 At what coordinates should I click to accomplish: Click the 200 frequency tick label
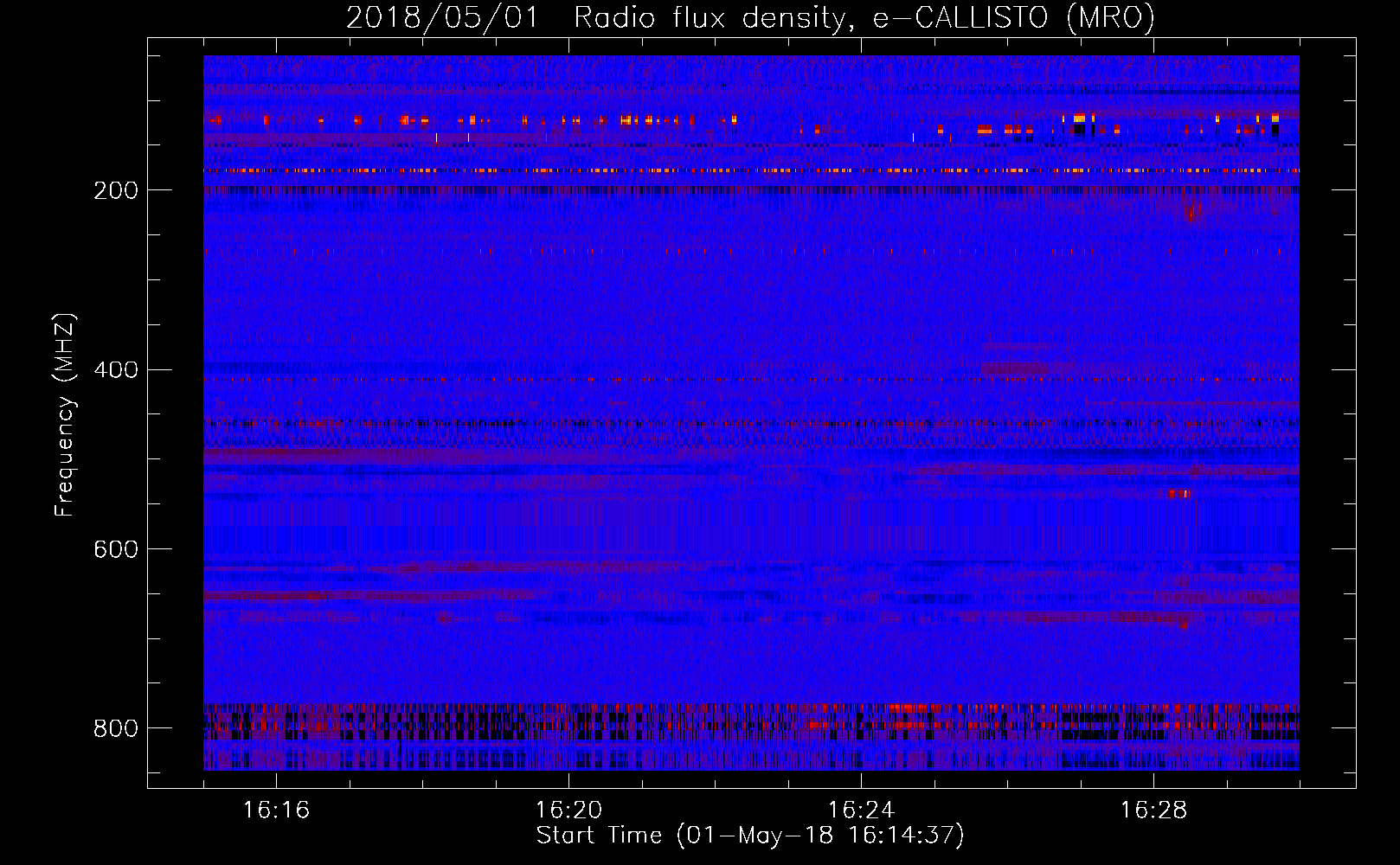pos(115,190)
